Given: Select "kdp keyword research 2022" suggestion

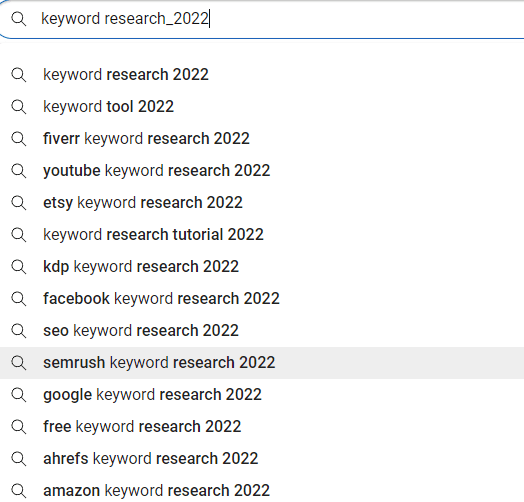Looking at the screenshot, I should (x=262, y=267).
